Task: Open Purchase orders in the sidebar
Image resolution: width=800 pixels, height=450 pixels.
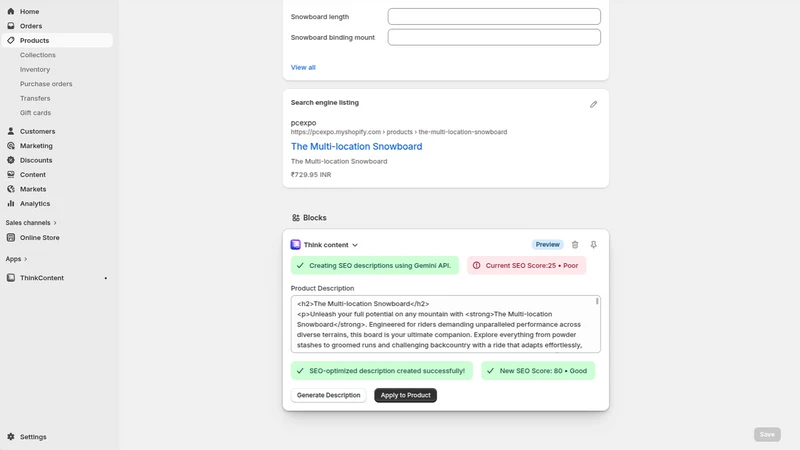Action: (x=46, y=84)
